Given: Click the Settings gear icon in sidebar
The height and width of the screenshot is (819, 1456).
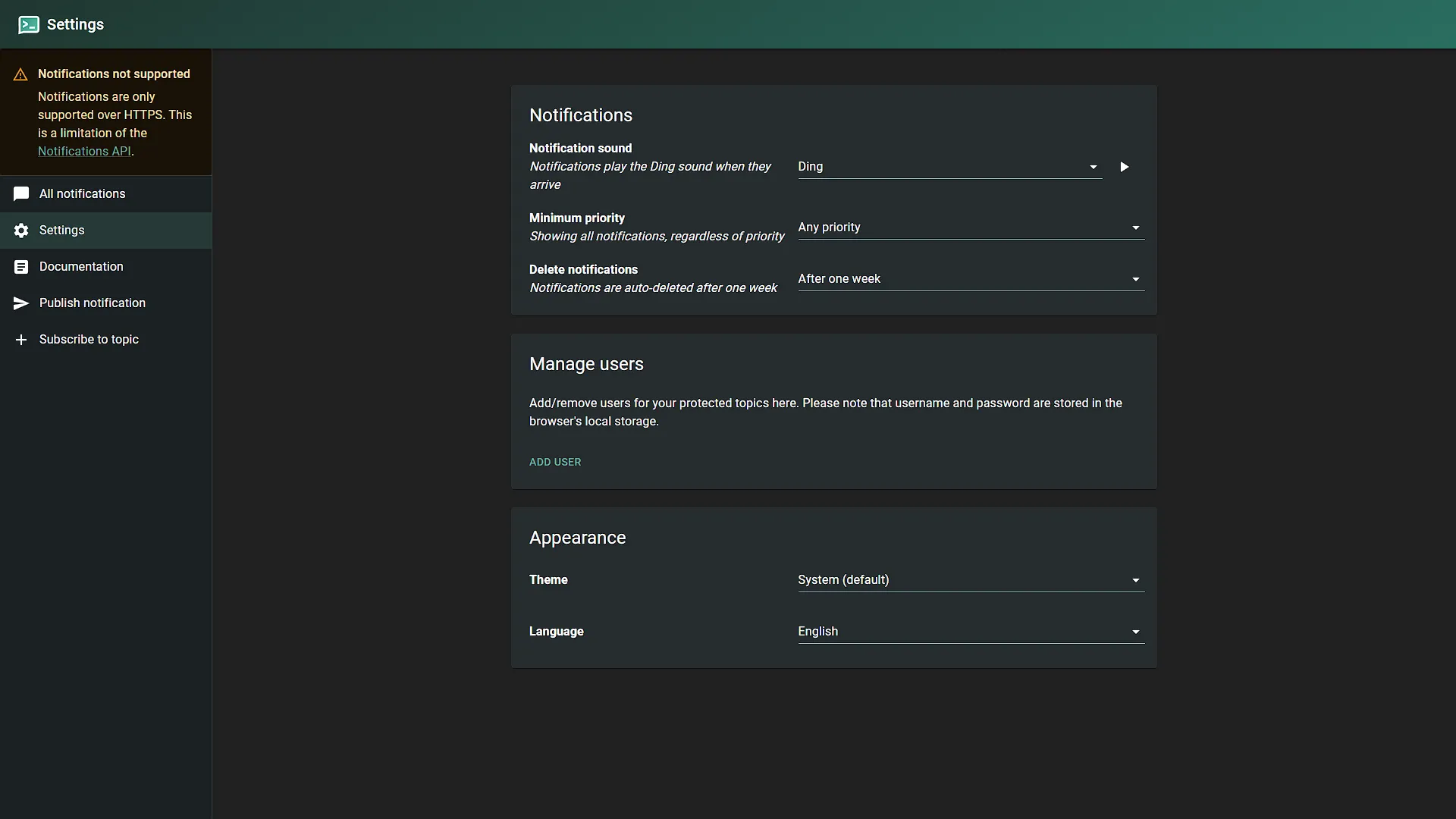Looking at the screenshot, I should (21, 231).
